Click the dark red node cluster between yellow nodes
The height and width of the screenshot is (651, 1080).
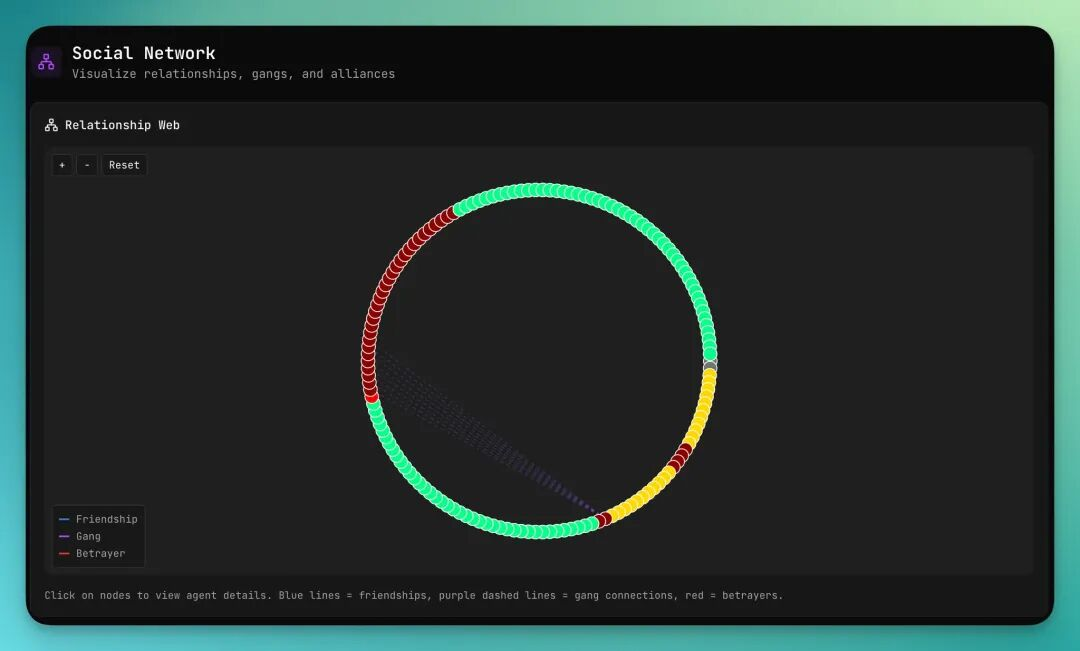680,456
